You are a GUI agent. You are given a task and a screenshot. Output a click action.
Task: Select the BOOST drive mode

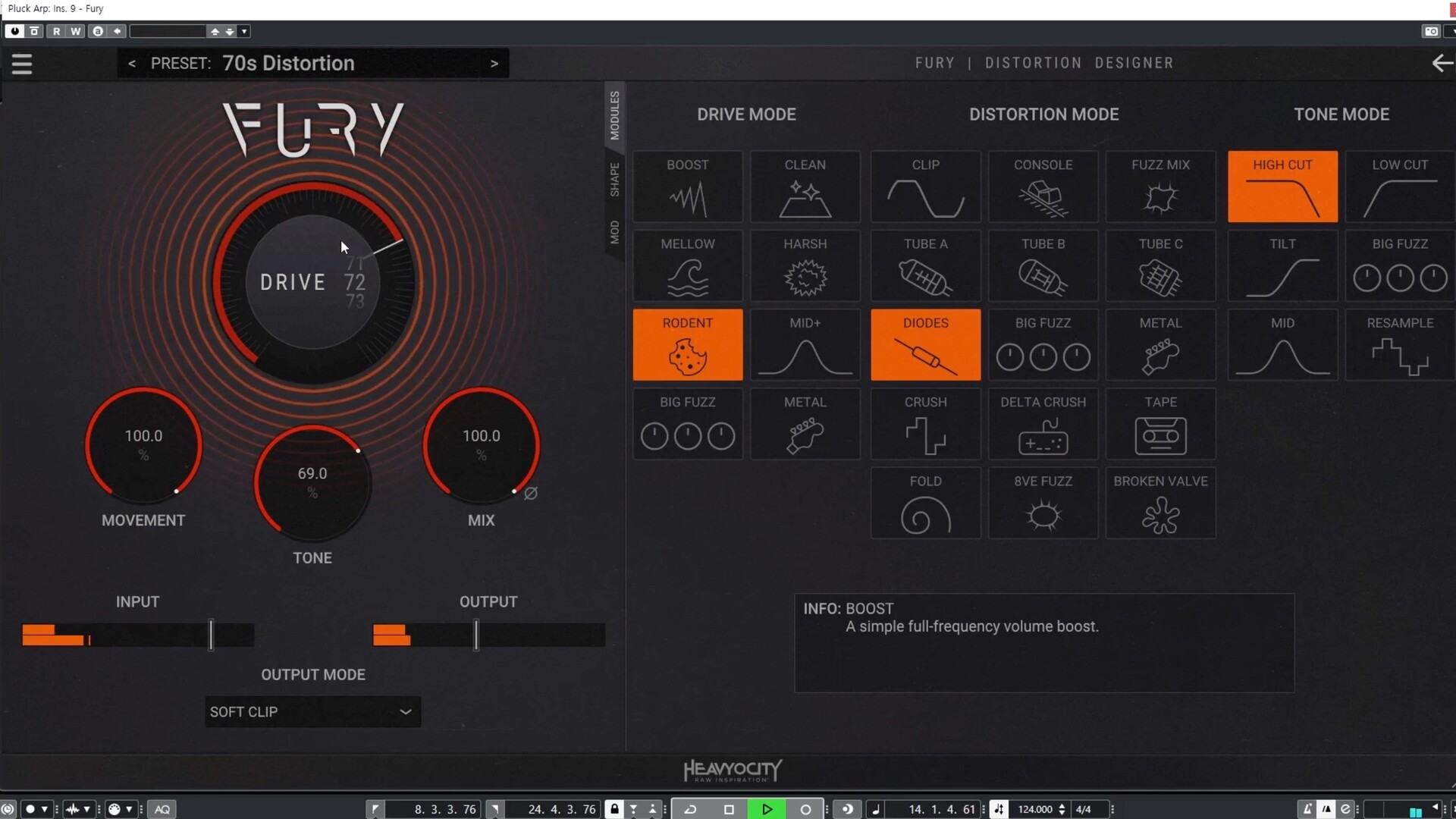[687, 187]
